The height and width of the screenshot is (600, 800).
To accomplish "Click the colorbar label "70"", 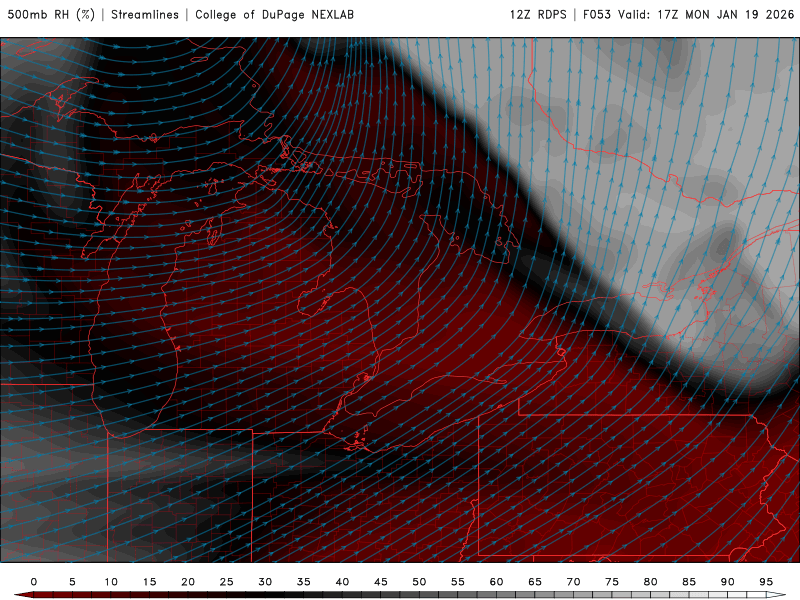I will tap(573, 582).
